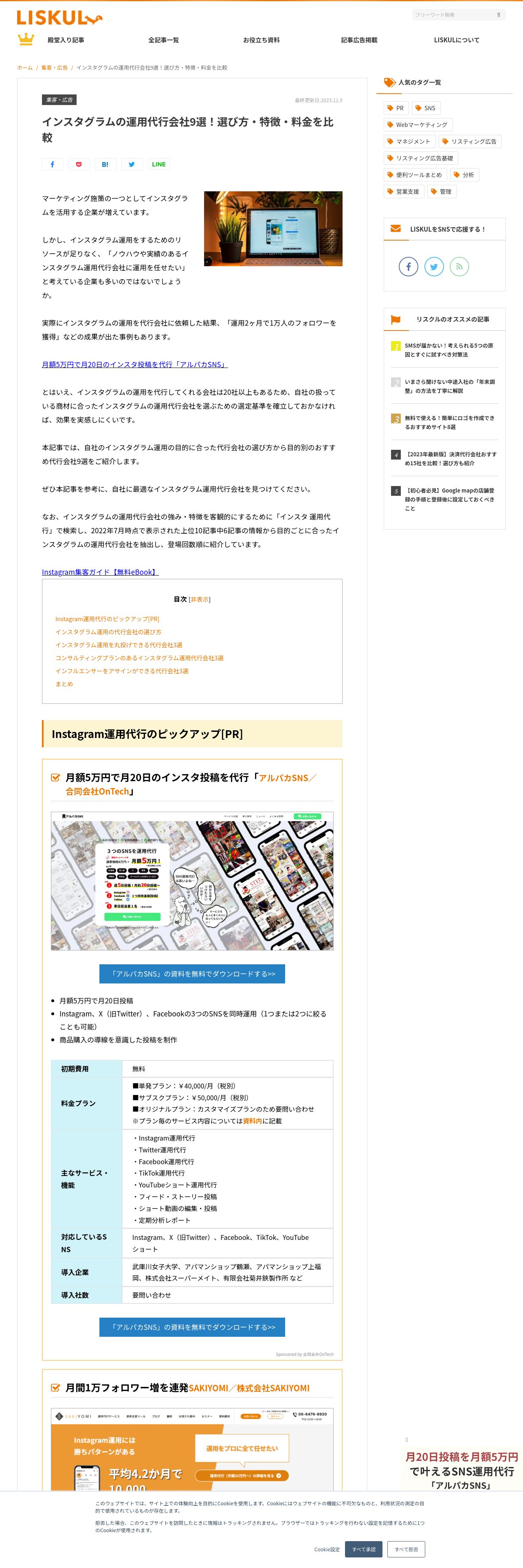Share article via LINE

coord(158,164)
